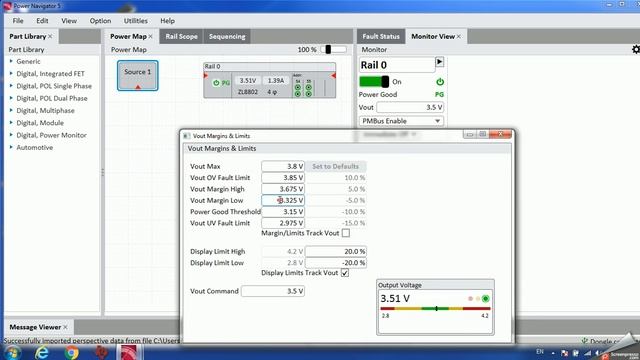Uncheck Display Limits Track Vout checkbox
The image size is (640, 360).
[x=345, y=273]
